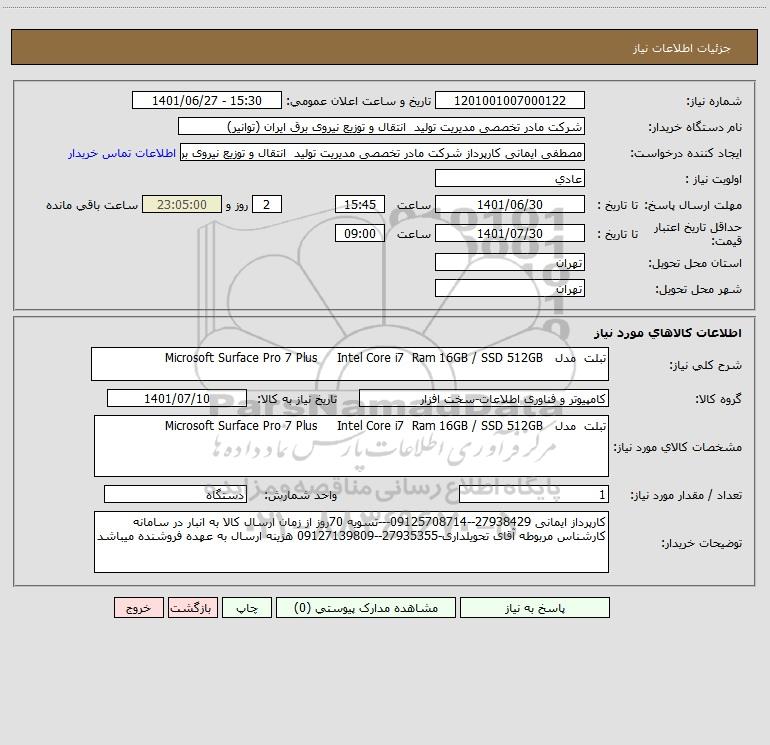
Task: Click response deadline date 1401/06/30
Action: tap(510, 204)
